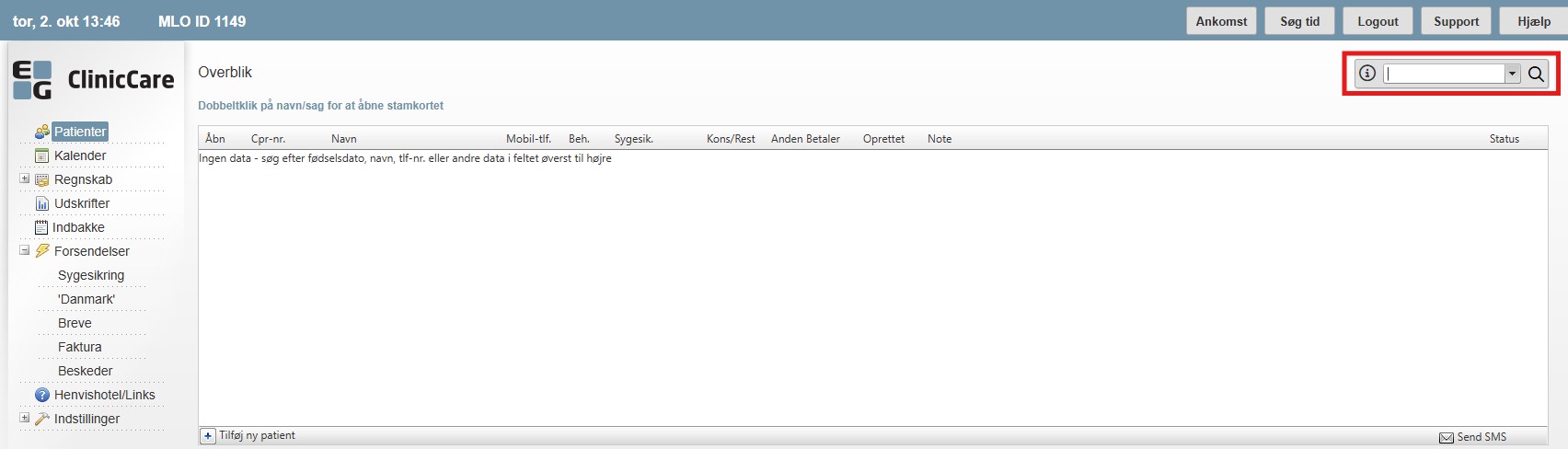Click the info icon beside search field
The width and height of the screenshot is (1568, 449).
[1367, 74]
